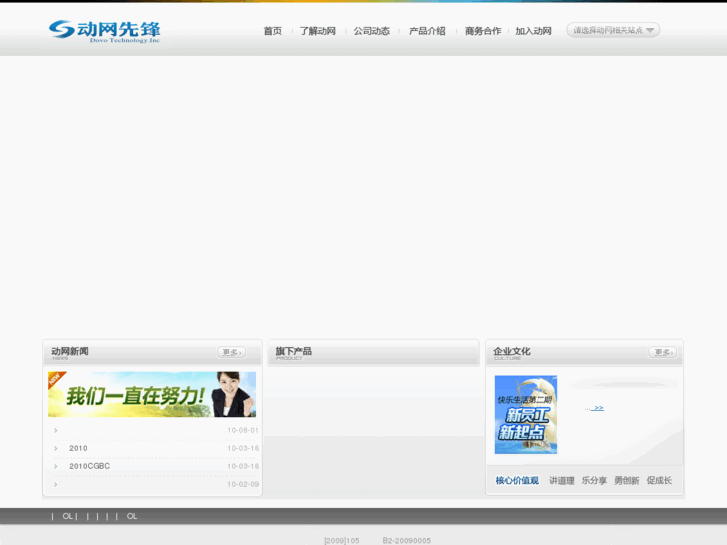Select the 核心价值观 tab
The width and height of the screenshot is (727, 545).
click(517, 481)
